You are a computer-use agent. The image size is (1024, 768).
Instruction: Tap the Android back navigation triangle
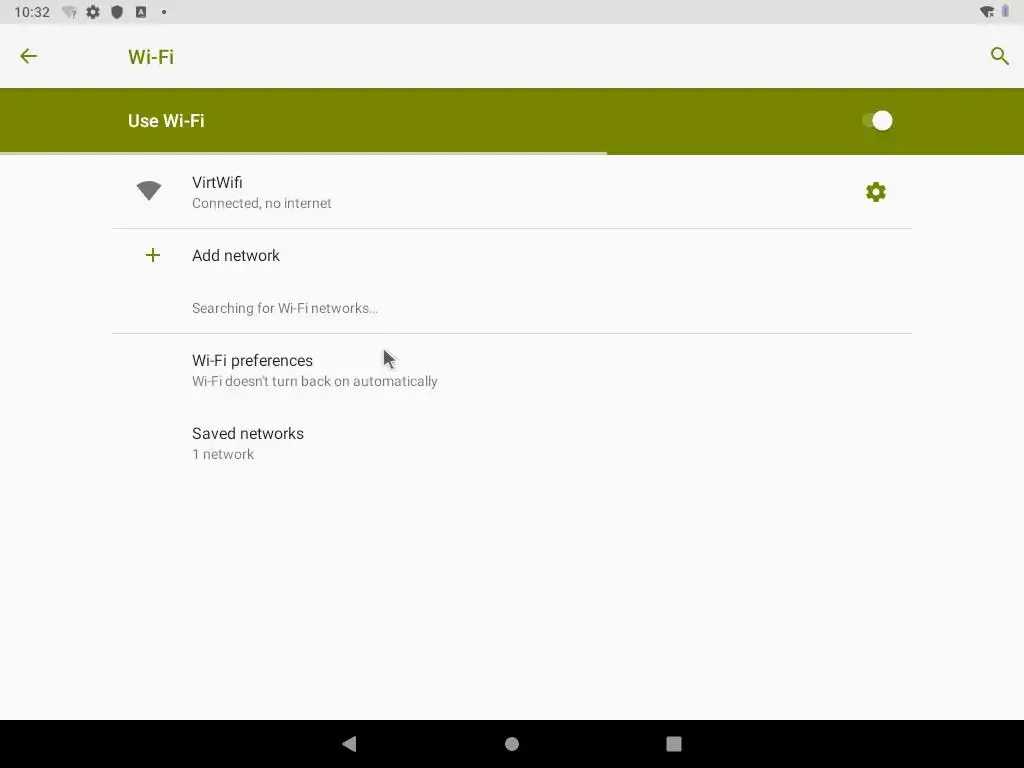pos(350,744)
